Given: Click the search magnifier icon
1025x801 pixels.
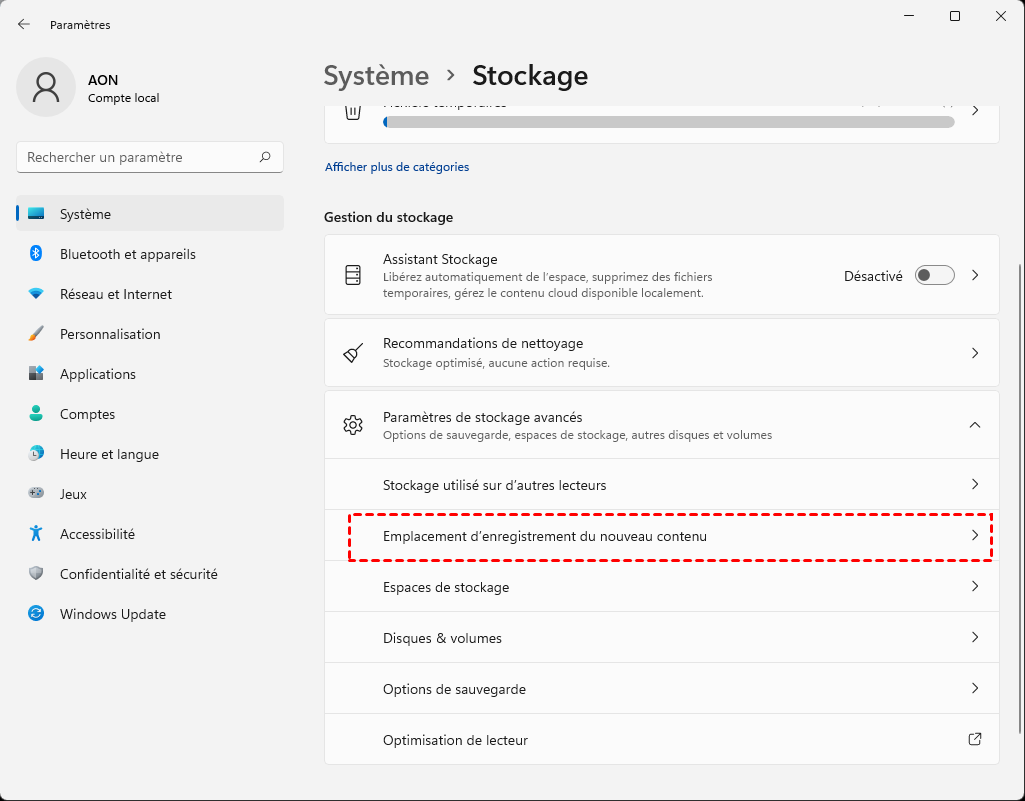Looking at the screenshot, I should pos(265,157).
